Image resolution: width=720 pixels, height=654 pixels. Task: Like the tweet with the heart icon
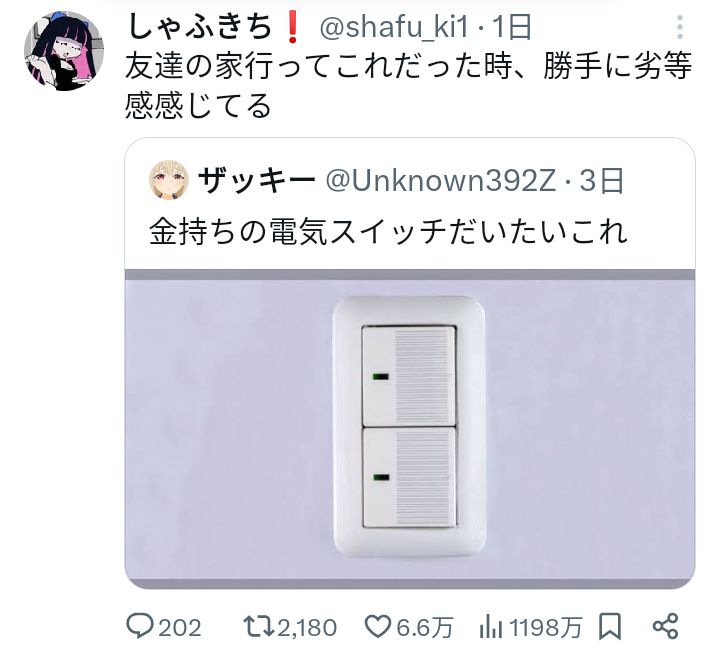377,626
